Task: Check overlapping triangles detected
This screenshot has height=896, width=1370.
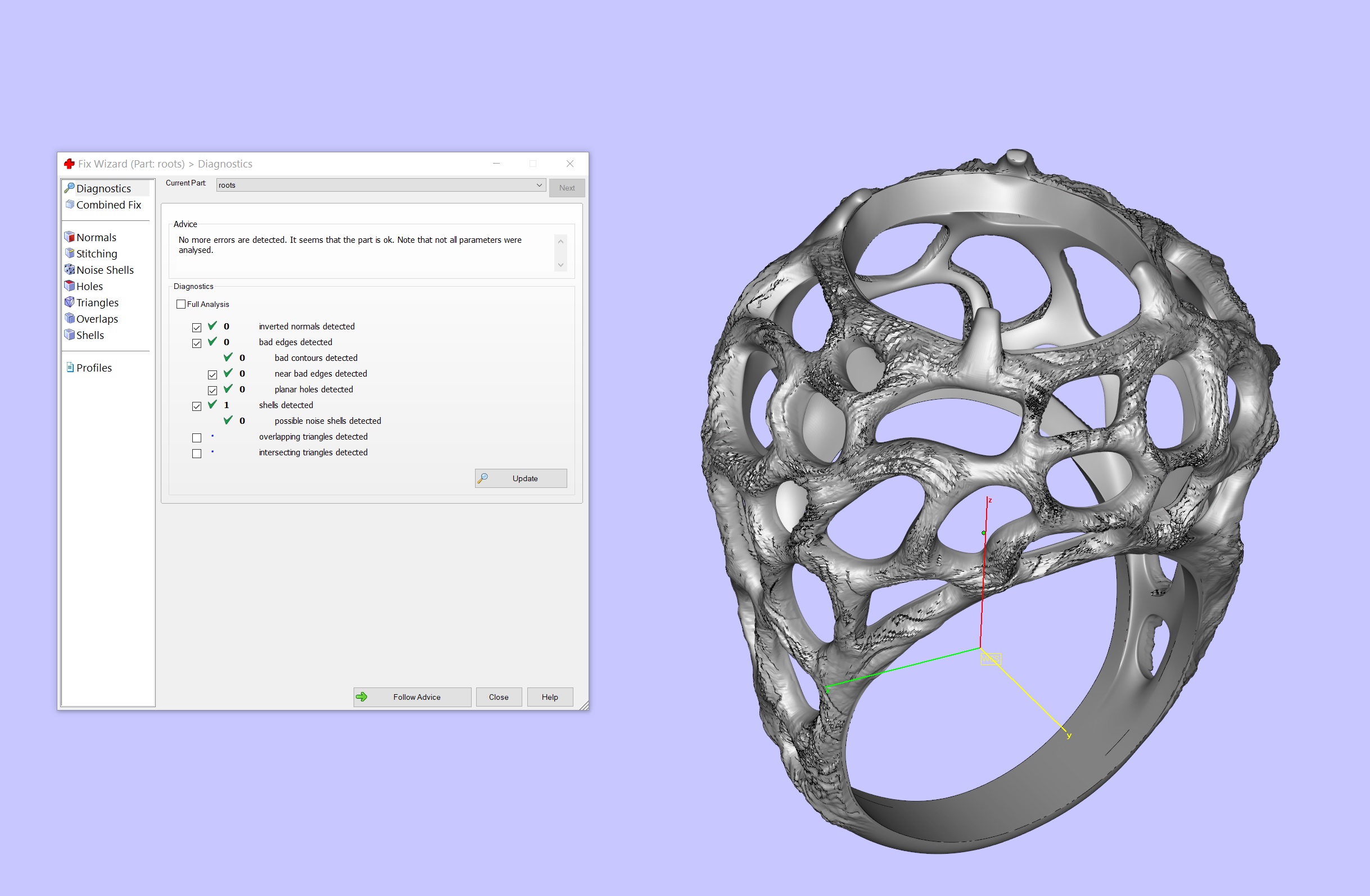Action: [x=196, y=437]
